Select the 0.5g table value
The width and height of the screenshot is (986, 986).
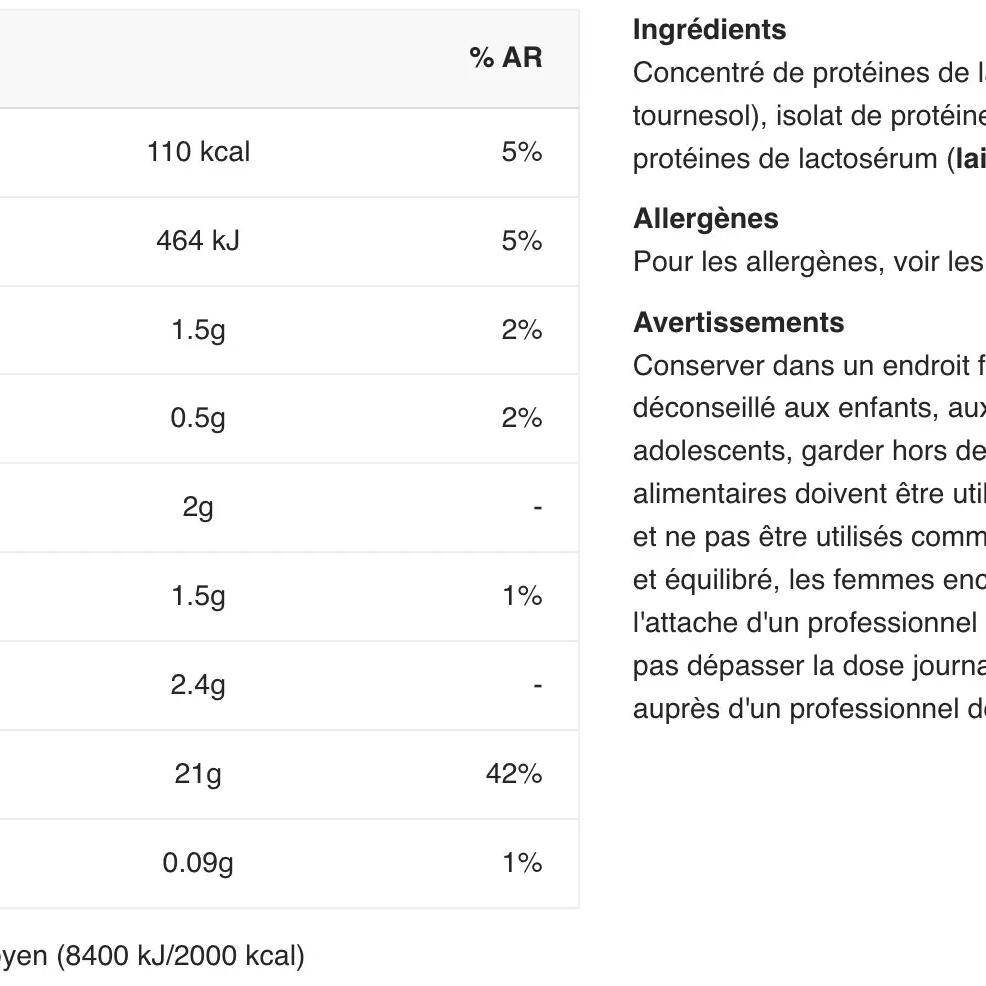pos(198,418)
